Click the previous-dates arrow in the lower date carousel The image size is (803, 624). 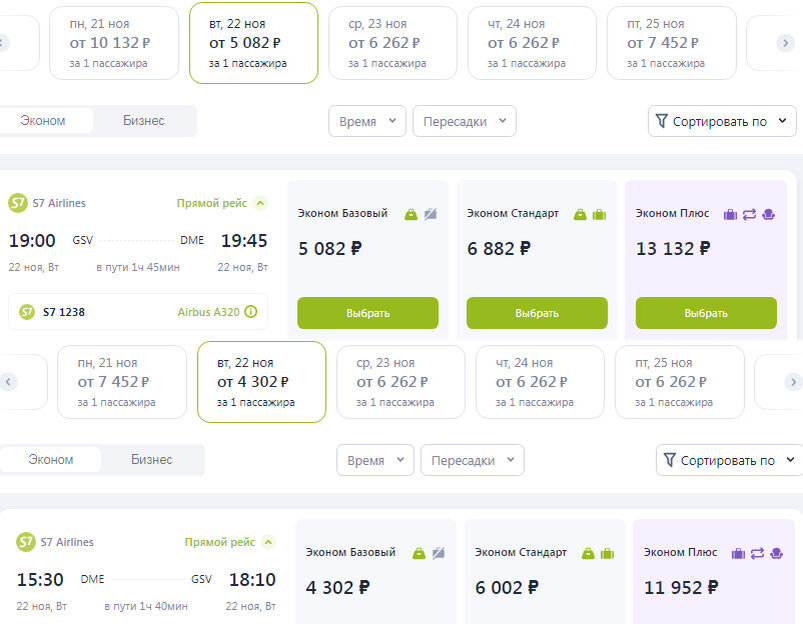(x=8, y=382)
